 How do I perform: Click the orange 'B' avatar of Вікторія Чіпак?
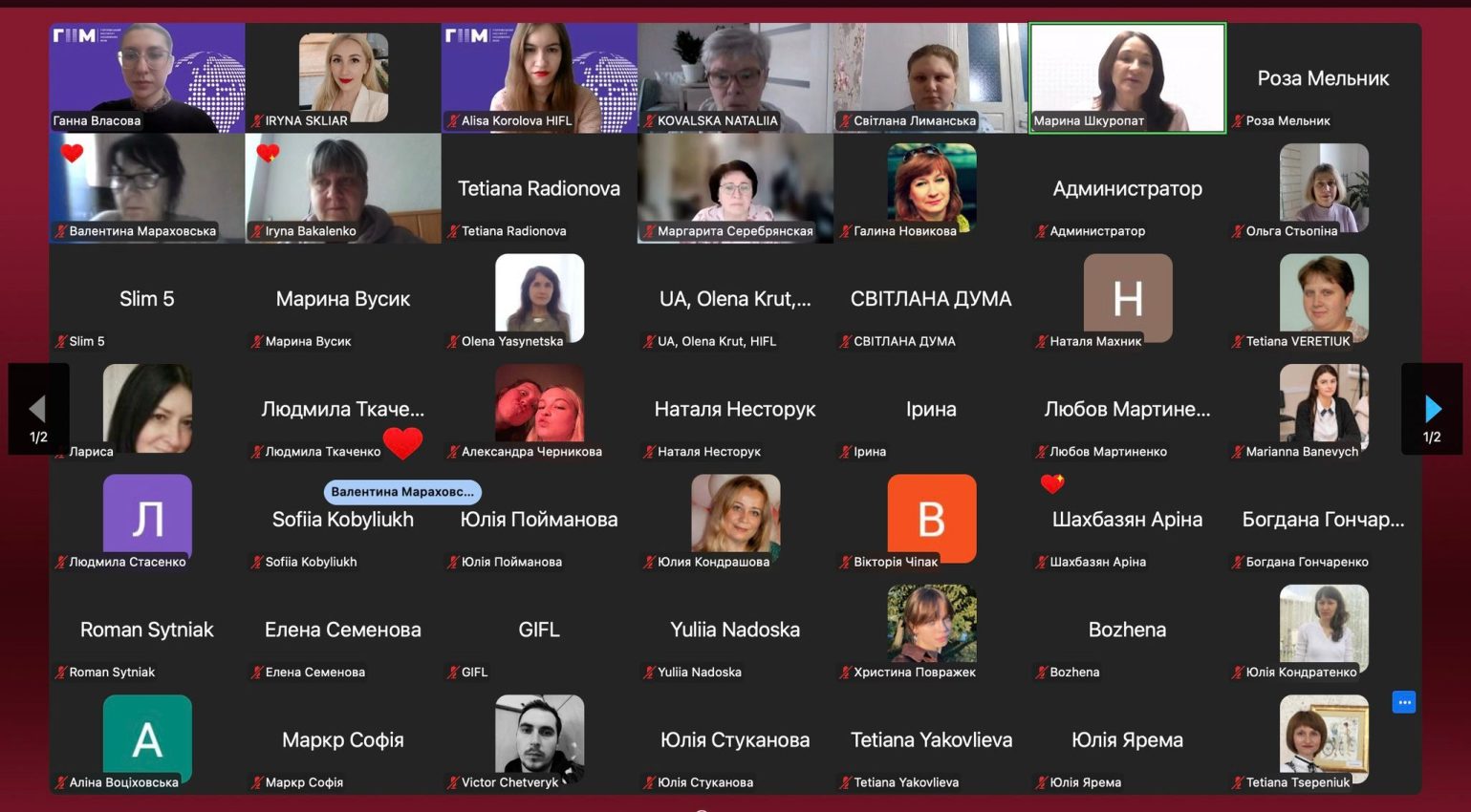coord(931,517)
